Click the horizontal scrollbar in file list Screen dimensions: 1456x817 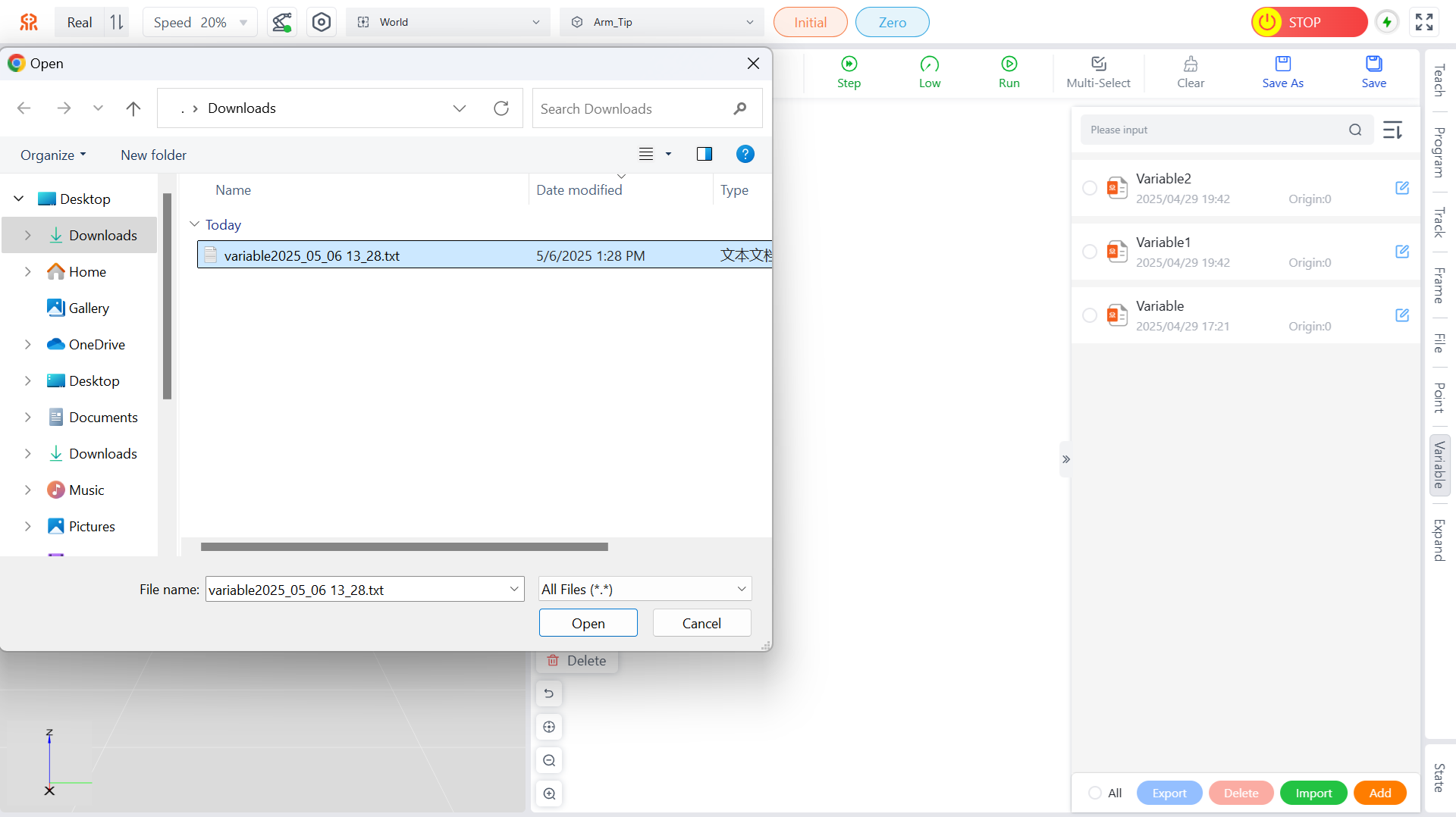pos(404,546)
